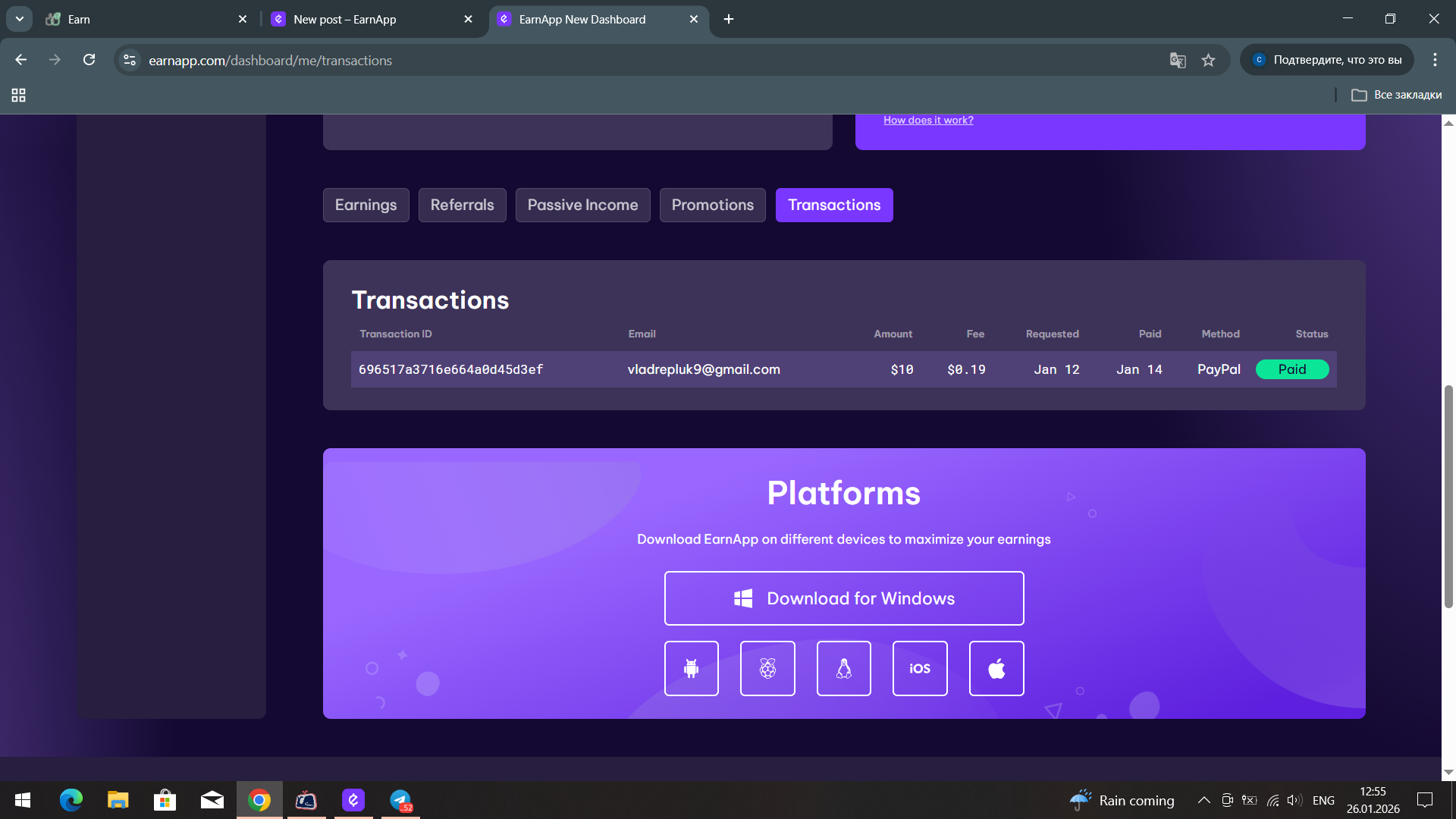
Task: Open the Promotions tab
Action: [712, 205]
